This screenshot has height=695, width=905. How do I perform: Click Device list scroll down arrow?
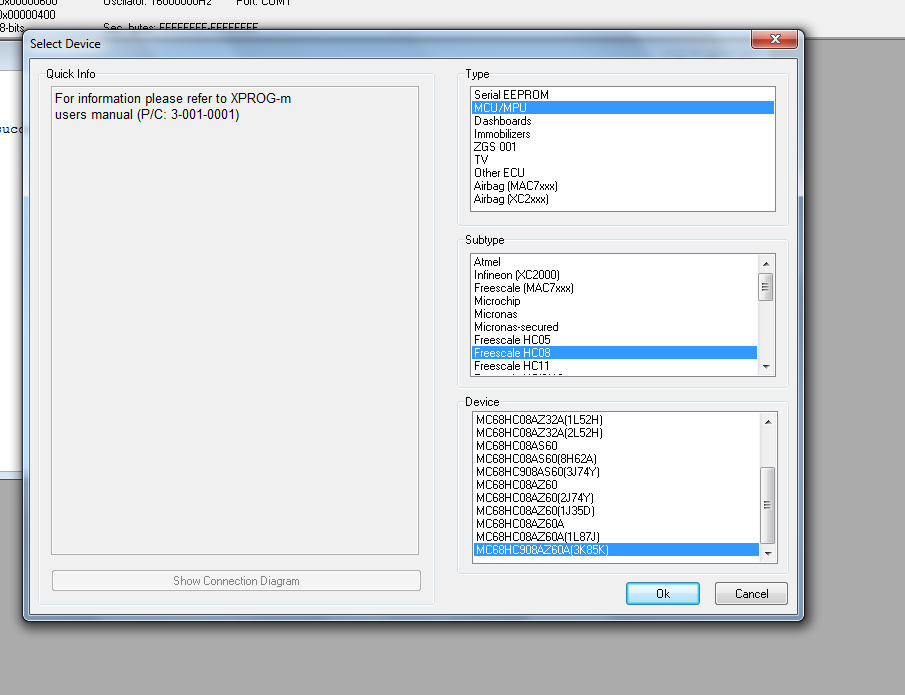coord(768,553)
